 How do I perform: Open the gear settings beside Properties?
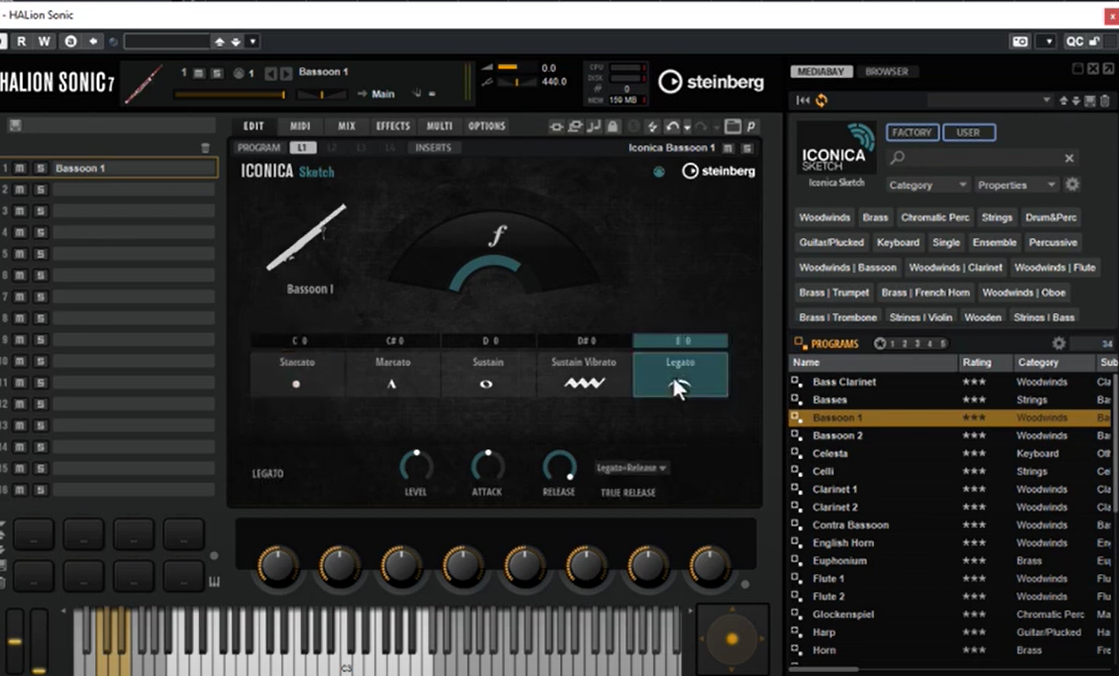click(x=1072, y=184)
